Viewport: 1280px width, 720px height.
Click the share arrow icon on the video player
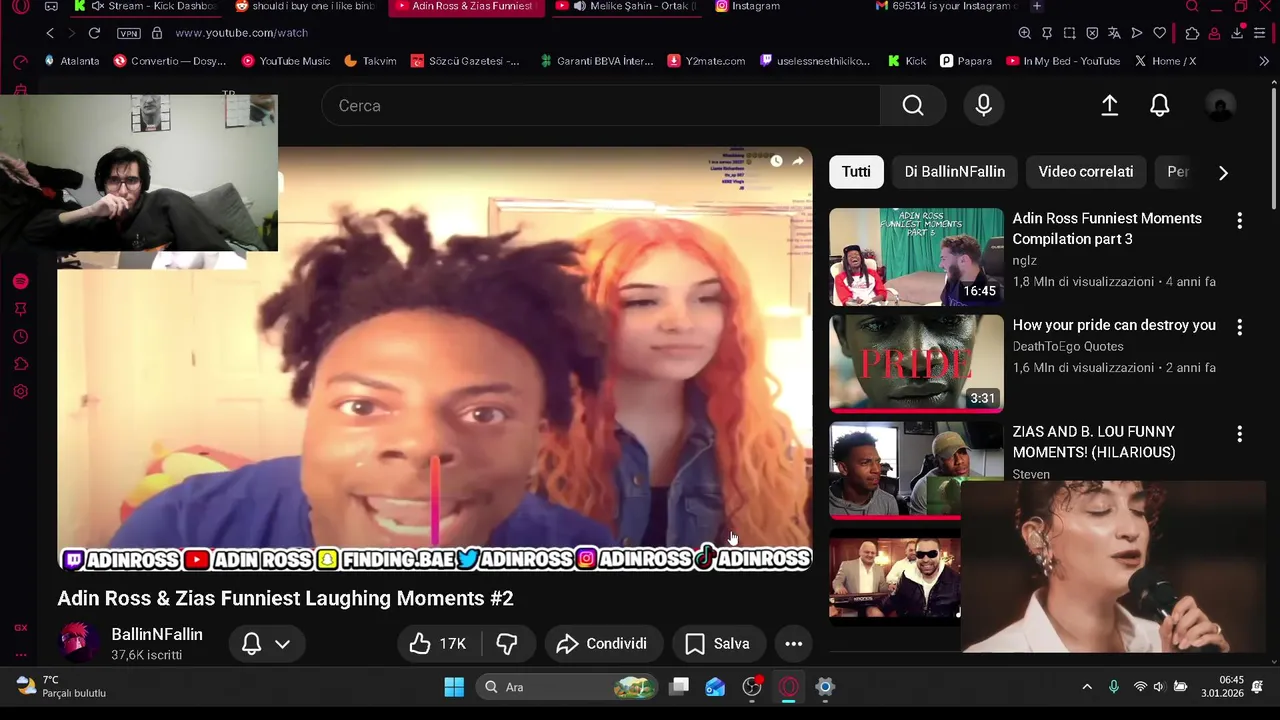[x=798, y=160]
